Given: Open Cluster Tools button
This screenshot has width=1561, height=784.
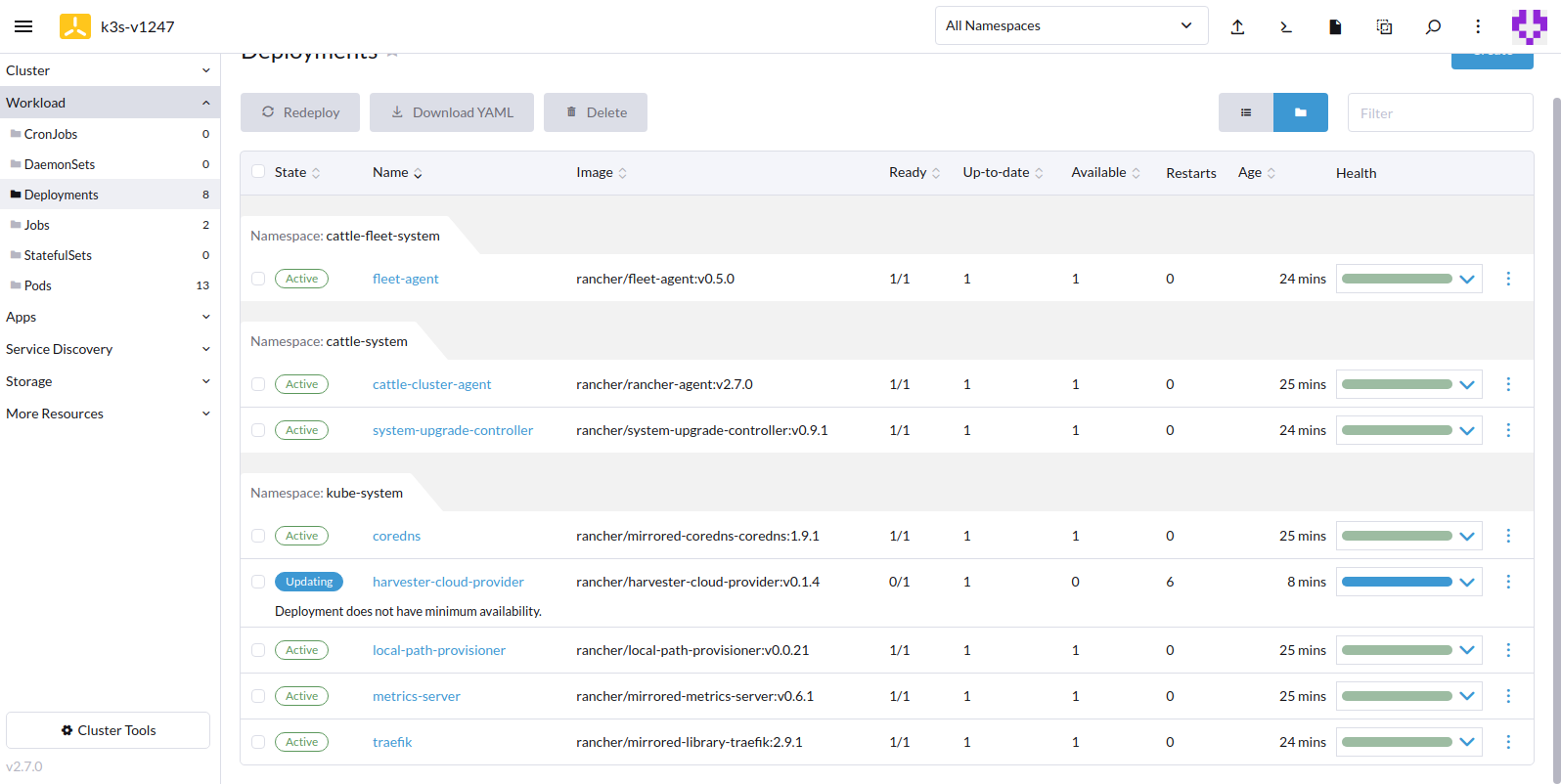Looking at the screenshot, I should pyautogui.click(x=108, y=730).
